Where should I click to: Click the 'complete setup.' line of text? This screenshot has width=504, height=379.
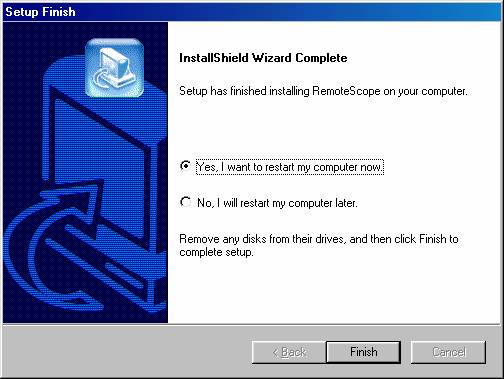click(216, 252)
